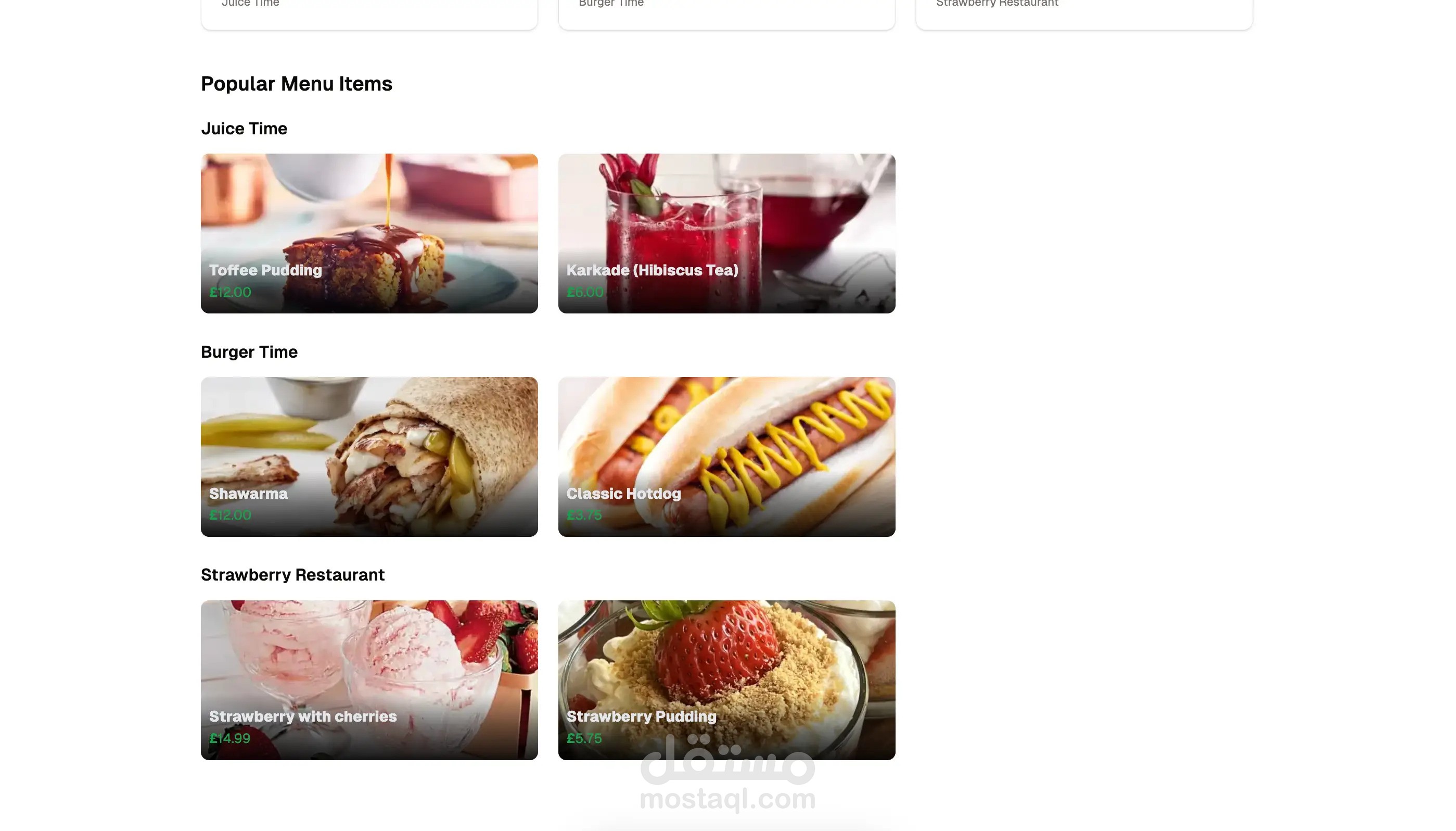The width and height of the screenshot is (1456, 831).
Task: Click the £6.00 price on Karkade card
Action: coord(584,292)
